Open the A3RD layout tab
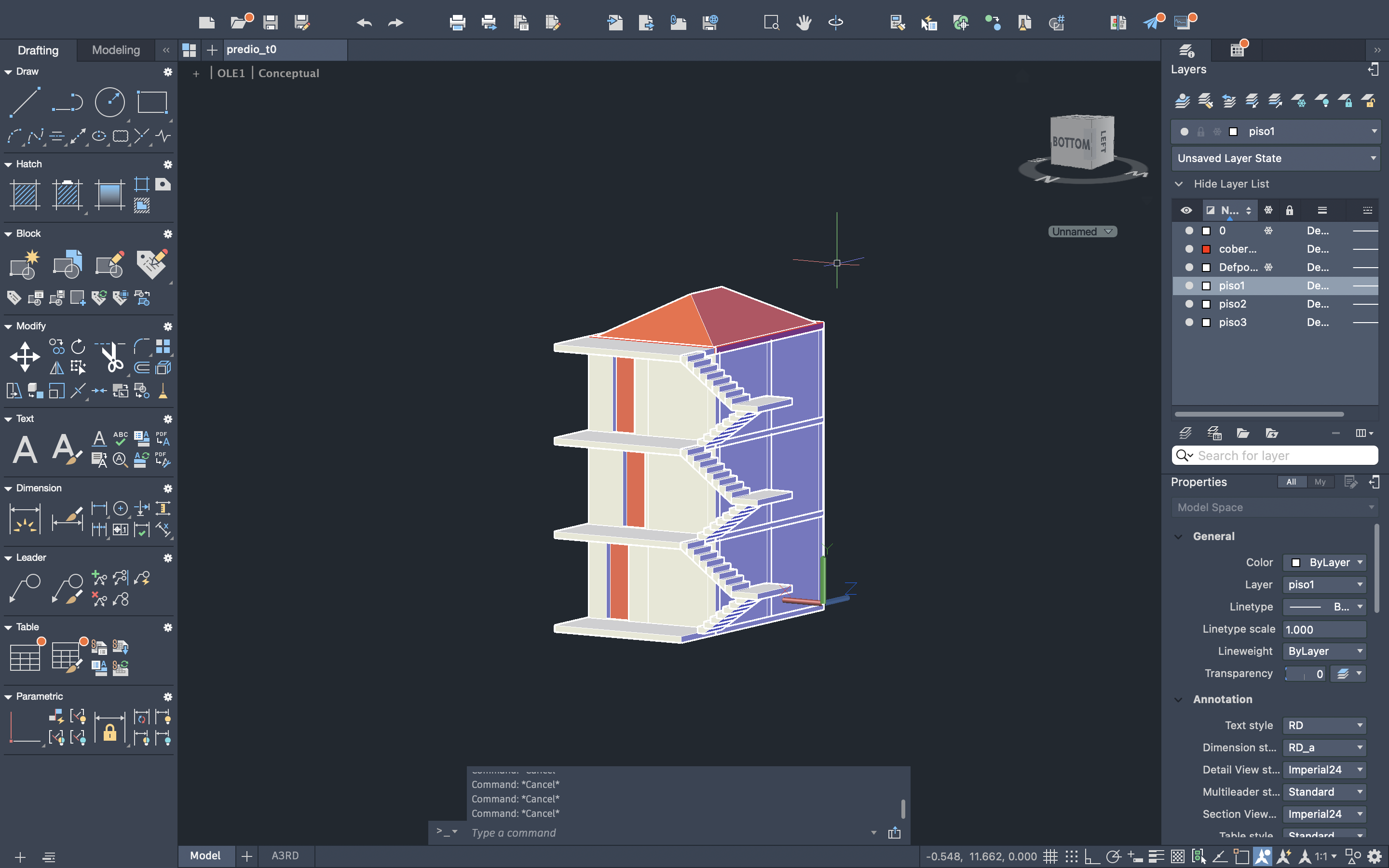 point(285,855)
